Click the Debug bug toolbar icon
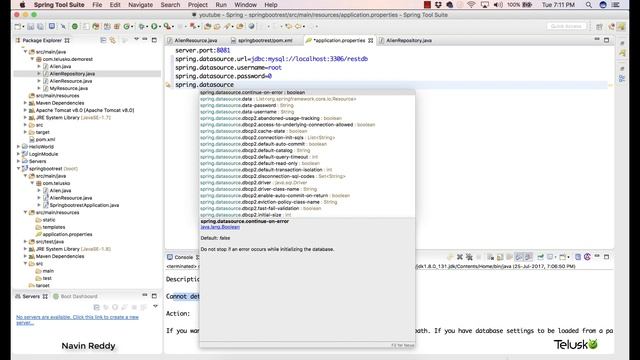Screen dimensions: 640x360 click(x=142, y=27)
